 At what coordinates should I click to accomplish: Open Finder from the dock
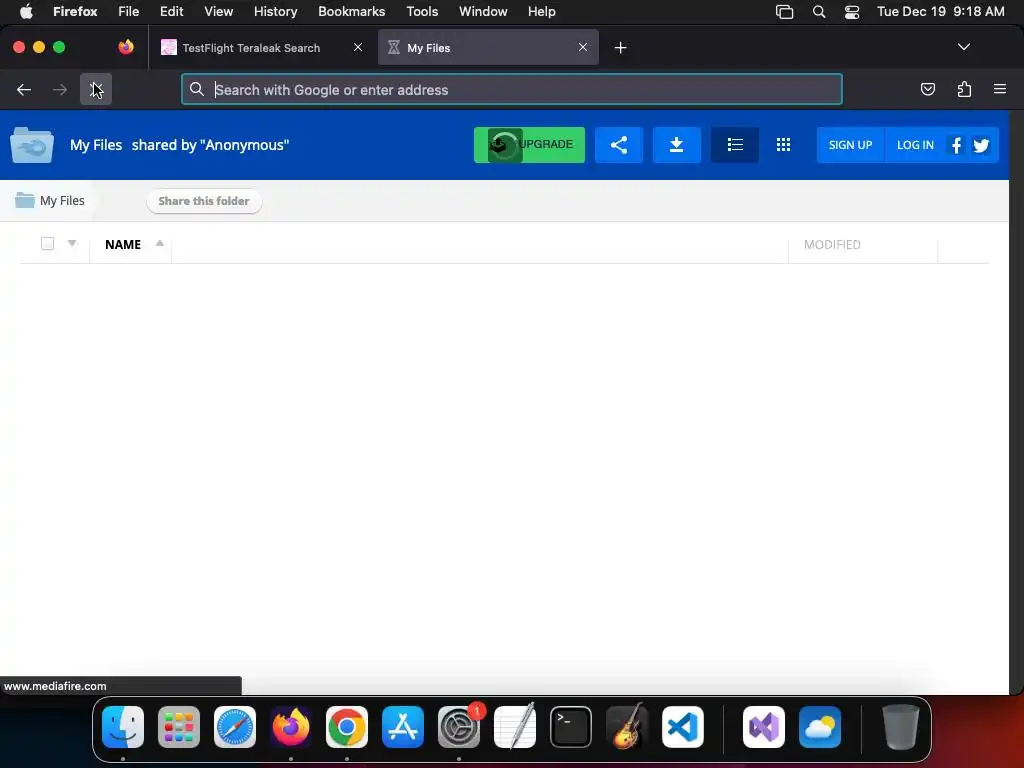click(x=123, y=727)
